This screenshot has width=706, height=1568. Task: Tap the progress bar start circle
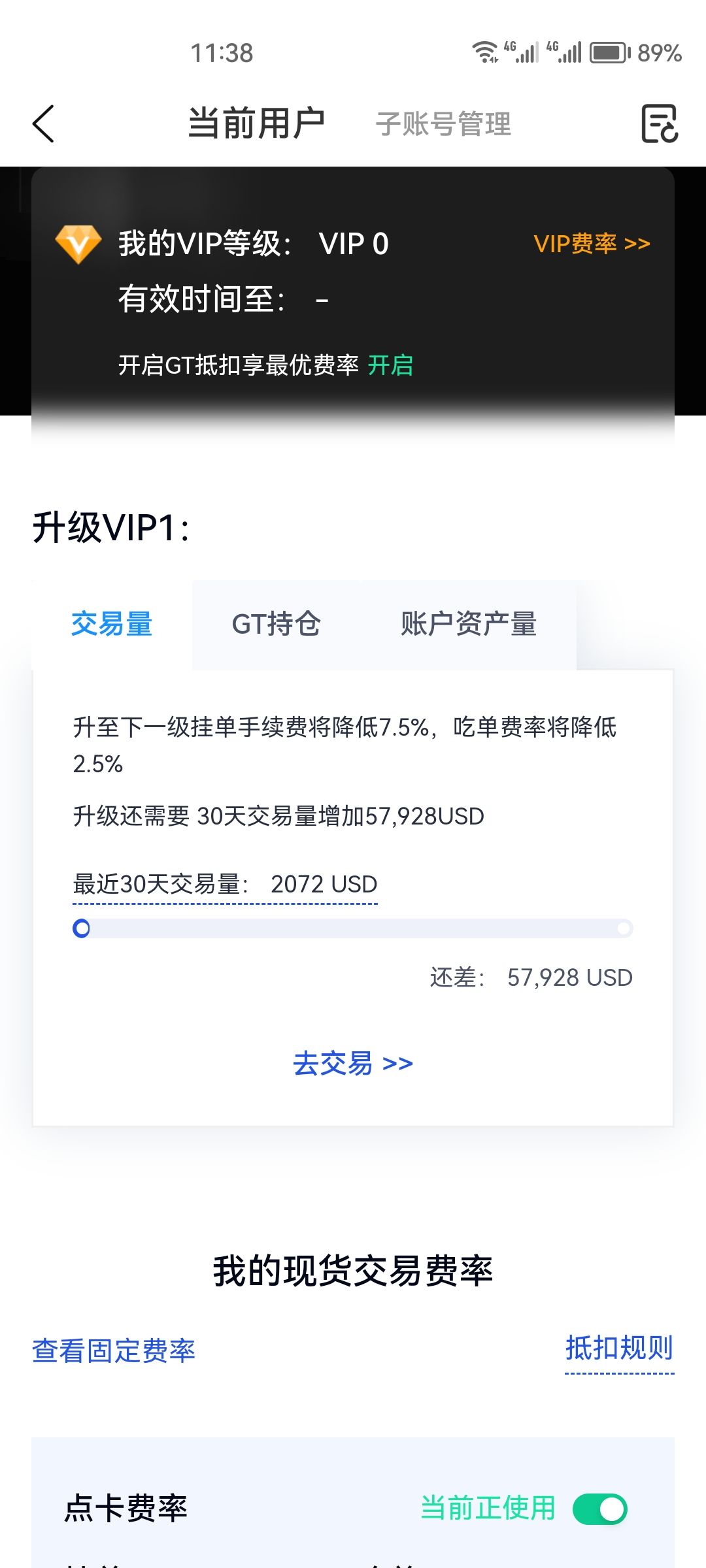click(82, 928)
